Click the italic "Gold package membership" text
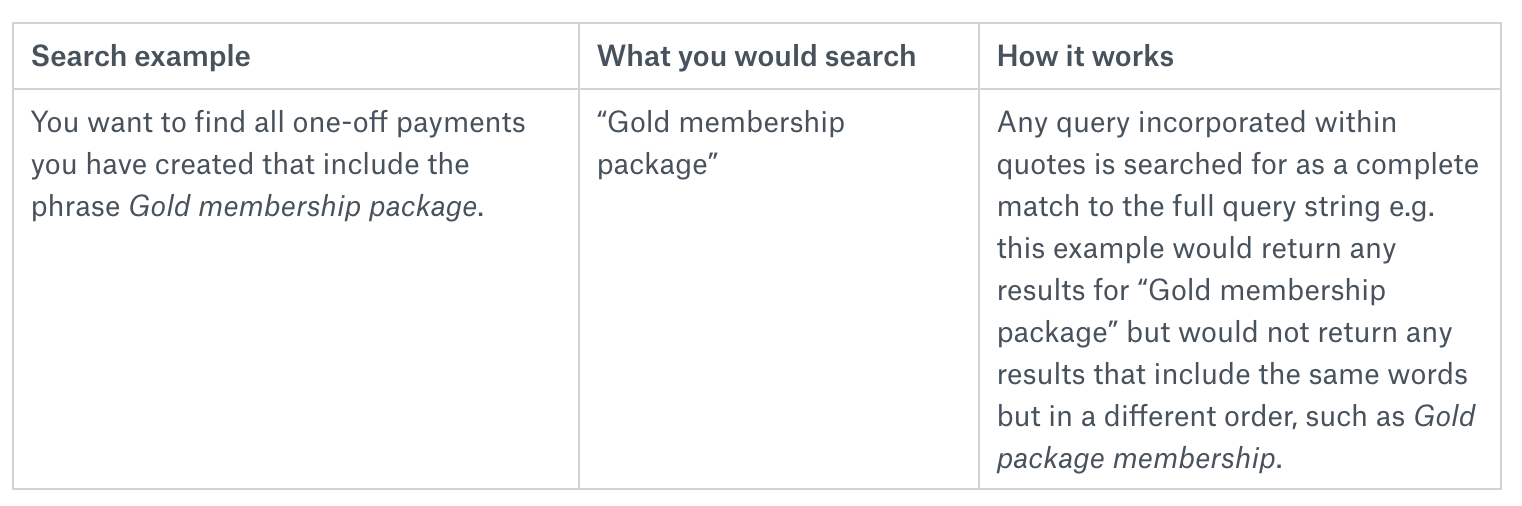 tap(1235, 438)
